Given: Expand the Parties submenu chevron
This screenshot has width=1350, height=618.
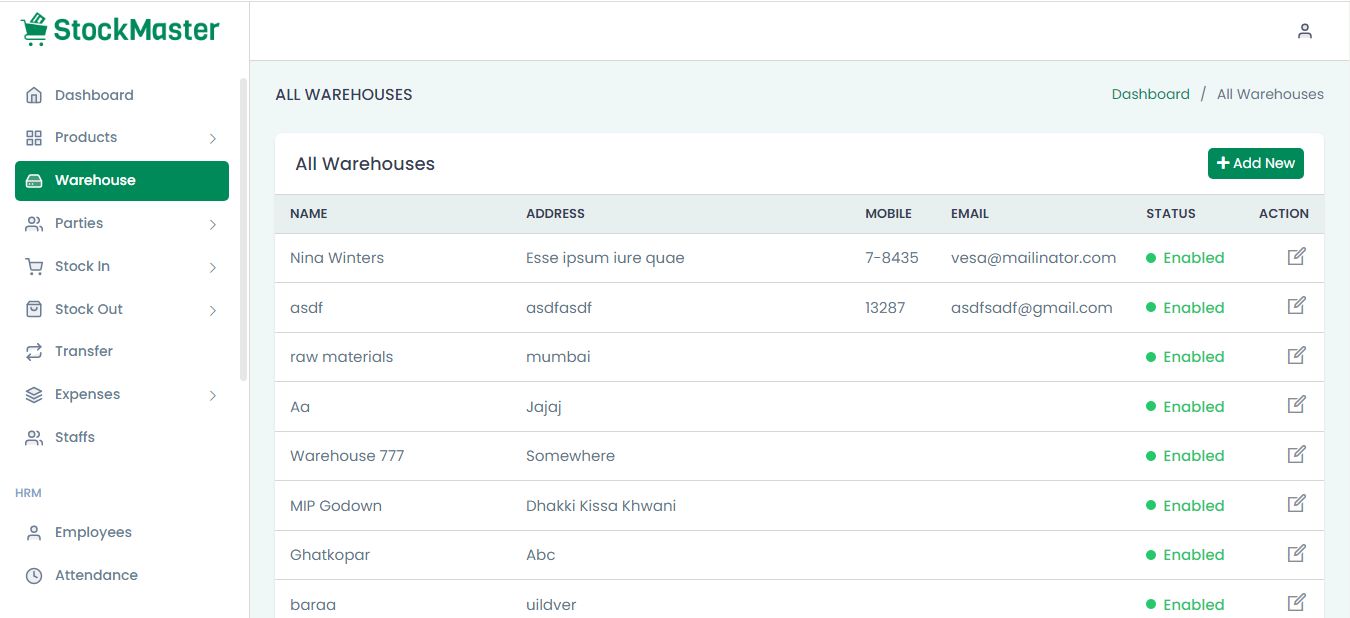Looking at the screenshot, I should (x=212, y=224).
